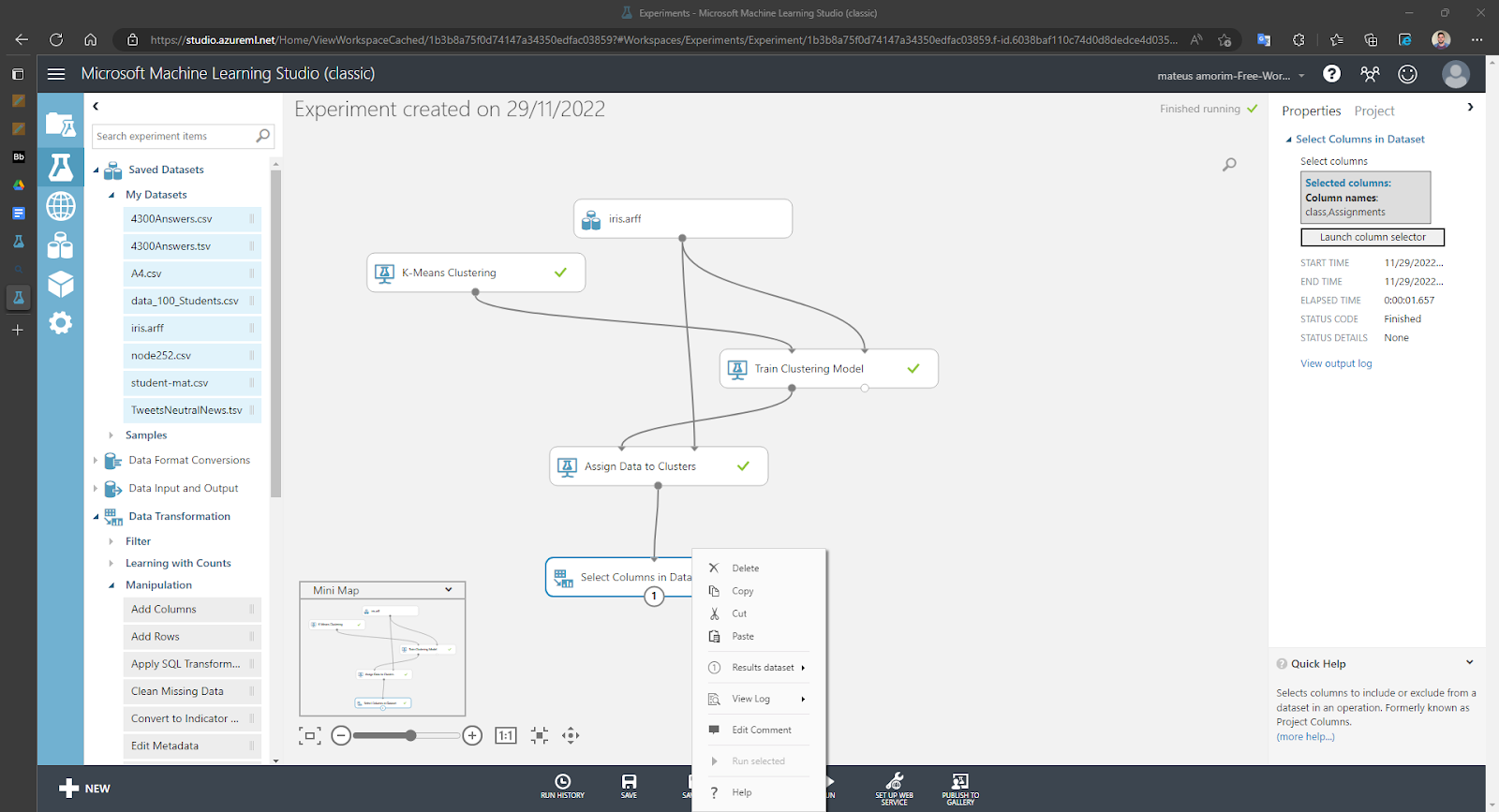Image resolution: width=1499 pixels, height=812 pixels.
Task: Select Help in the context menu
Action: pyautogui.click(x=742, y=792)
